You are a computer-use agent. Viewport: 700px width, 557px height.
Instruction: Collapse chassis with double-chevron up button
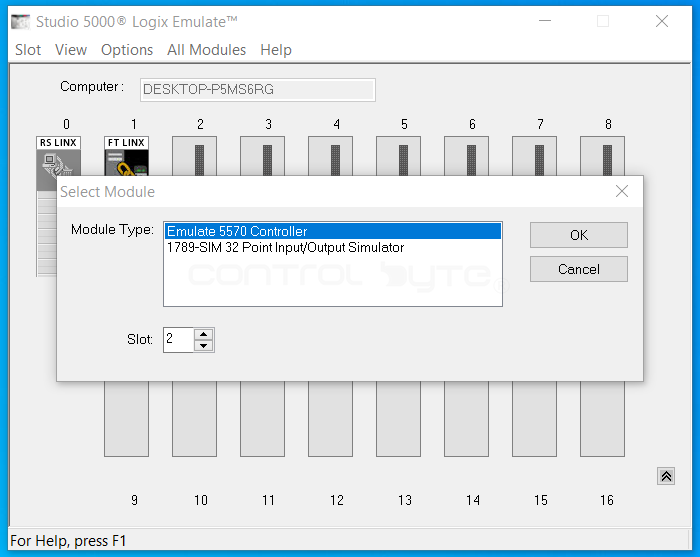(666, 476)
